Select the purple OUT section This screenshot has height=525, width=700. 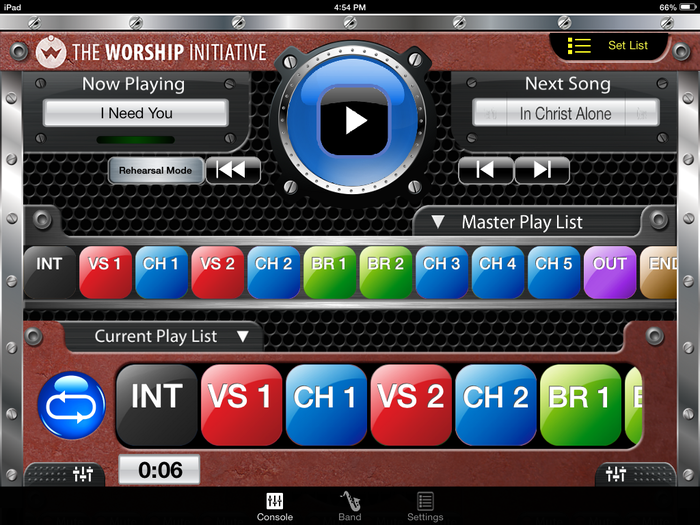tap(610, 272)
